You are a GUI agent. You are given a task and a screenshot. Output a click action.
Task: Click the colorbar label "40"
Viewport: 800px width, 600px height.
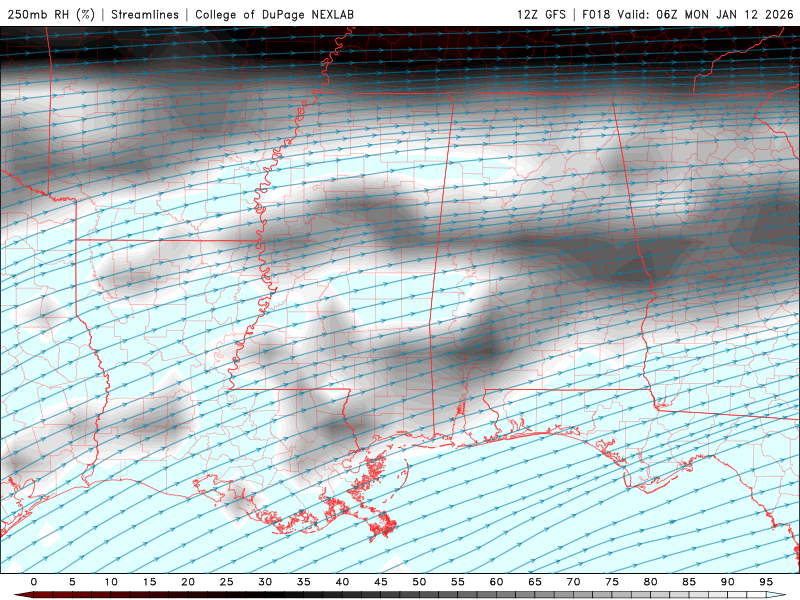pos(342,582)
